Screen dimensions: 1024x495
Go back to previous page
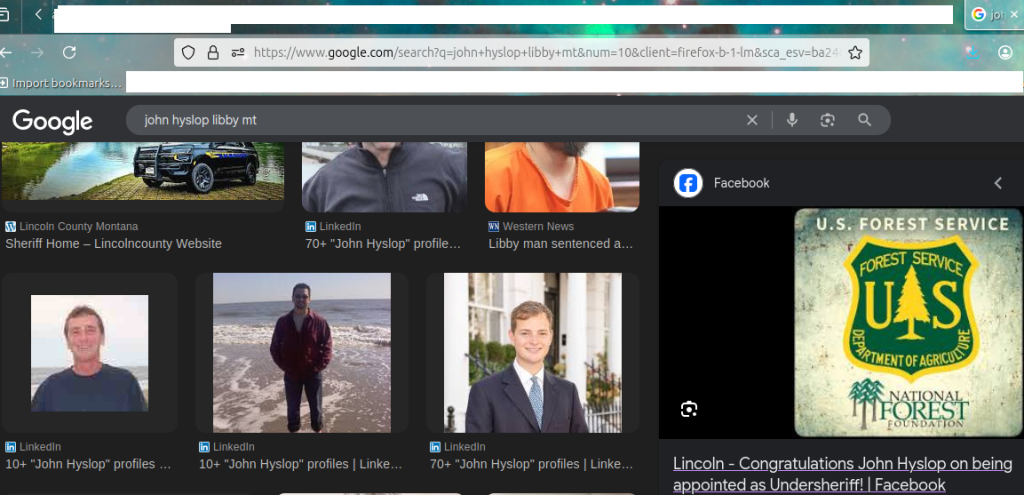8,52
